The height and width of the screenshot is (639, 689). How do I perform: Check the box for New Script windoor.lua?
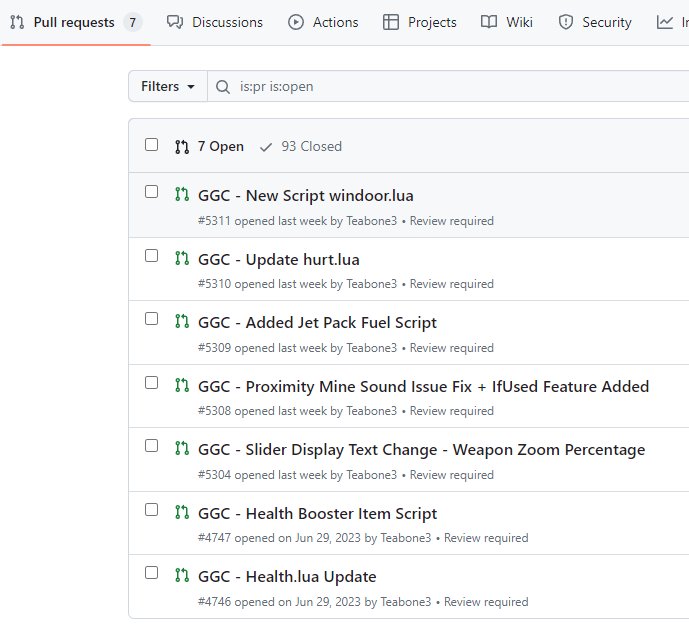coord(152,192)
